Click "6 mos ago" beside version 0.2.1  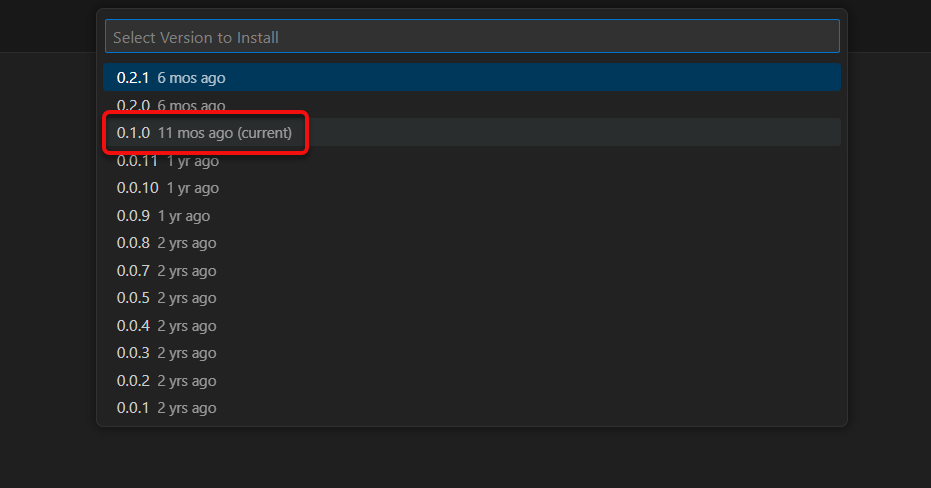click(191, 77)
